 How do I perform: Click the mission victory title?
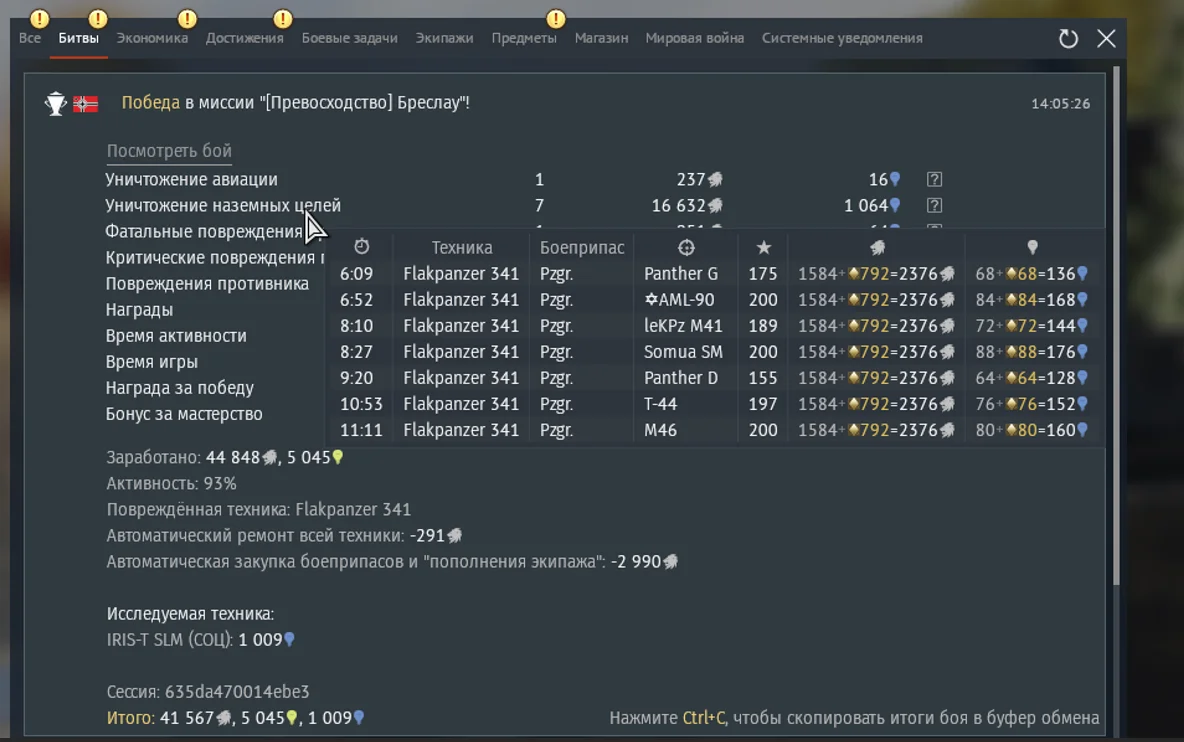click(295, 103)
